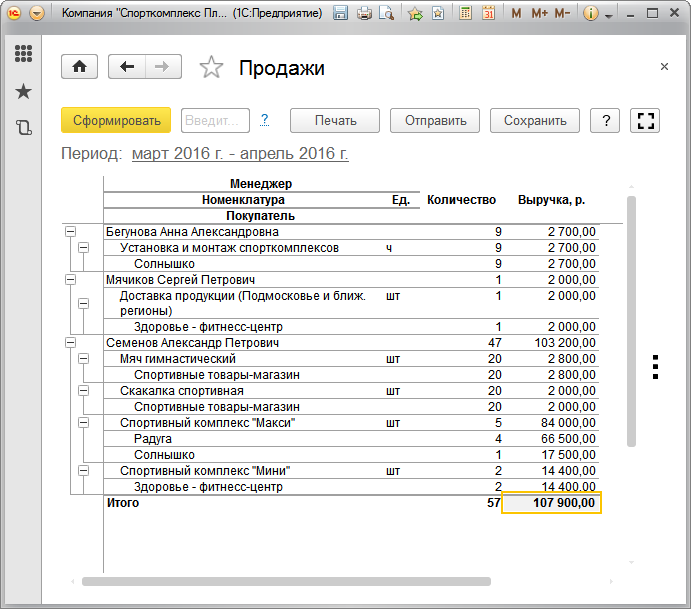Click the Печать button

pos(335,120)
